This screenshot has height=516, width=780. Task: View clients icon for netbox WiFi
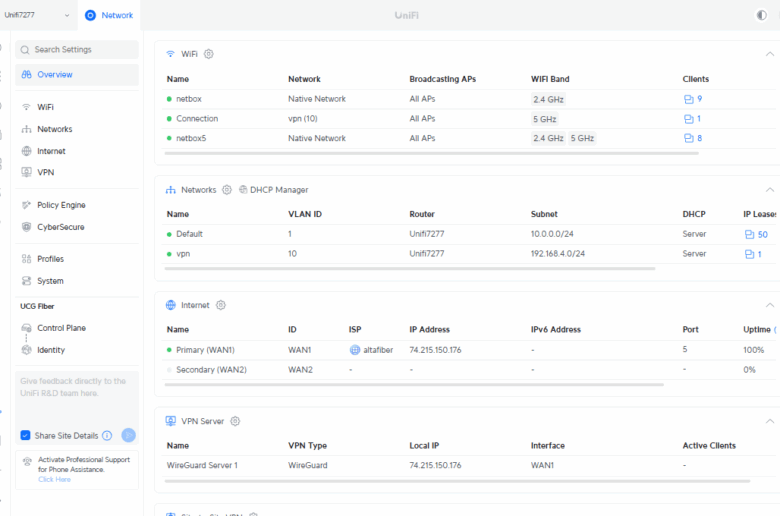(x=688, y=99)
